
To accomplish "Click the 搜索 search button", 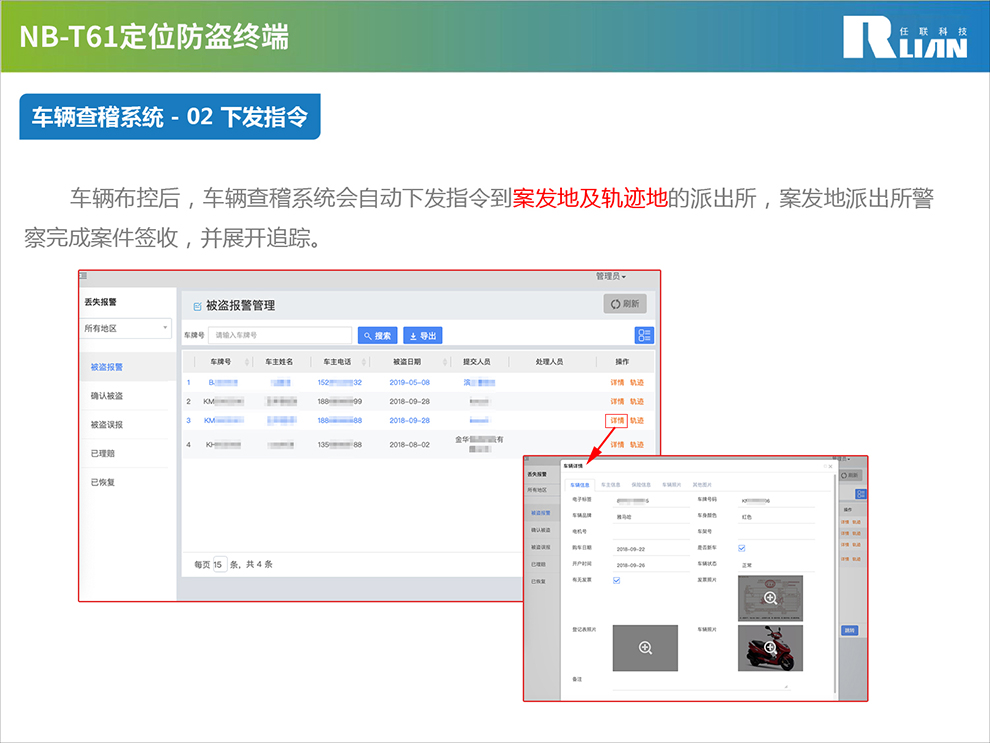I will coord(377,336).
